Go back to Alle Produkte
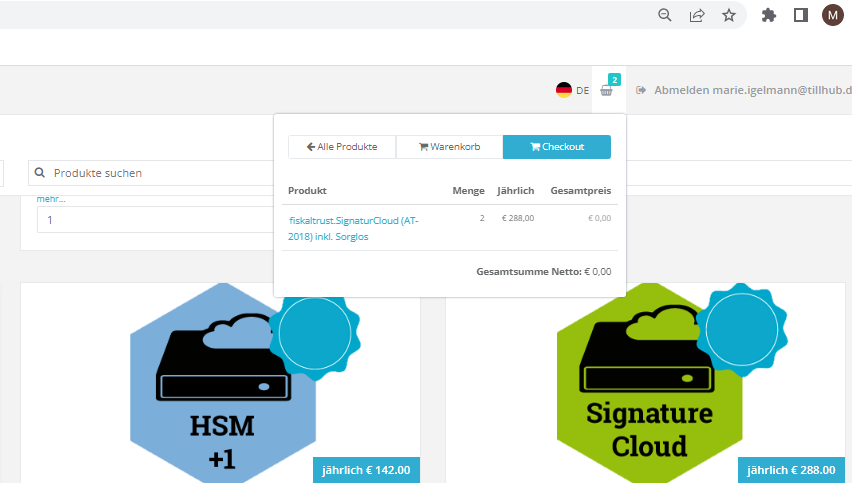This screenshot has width=852, height=483. (x=342, y=147)
